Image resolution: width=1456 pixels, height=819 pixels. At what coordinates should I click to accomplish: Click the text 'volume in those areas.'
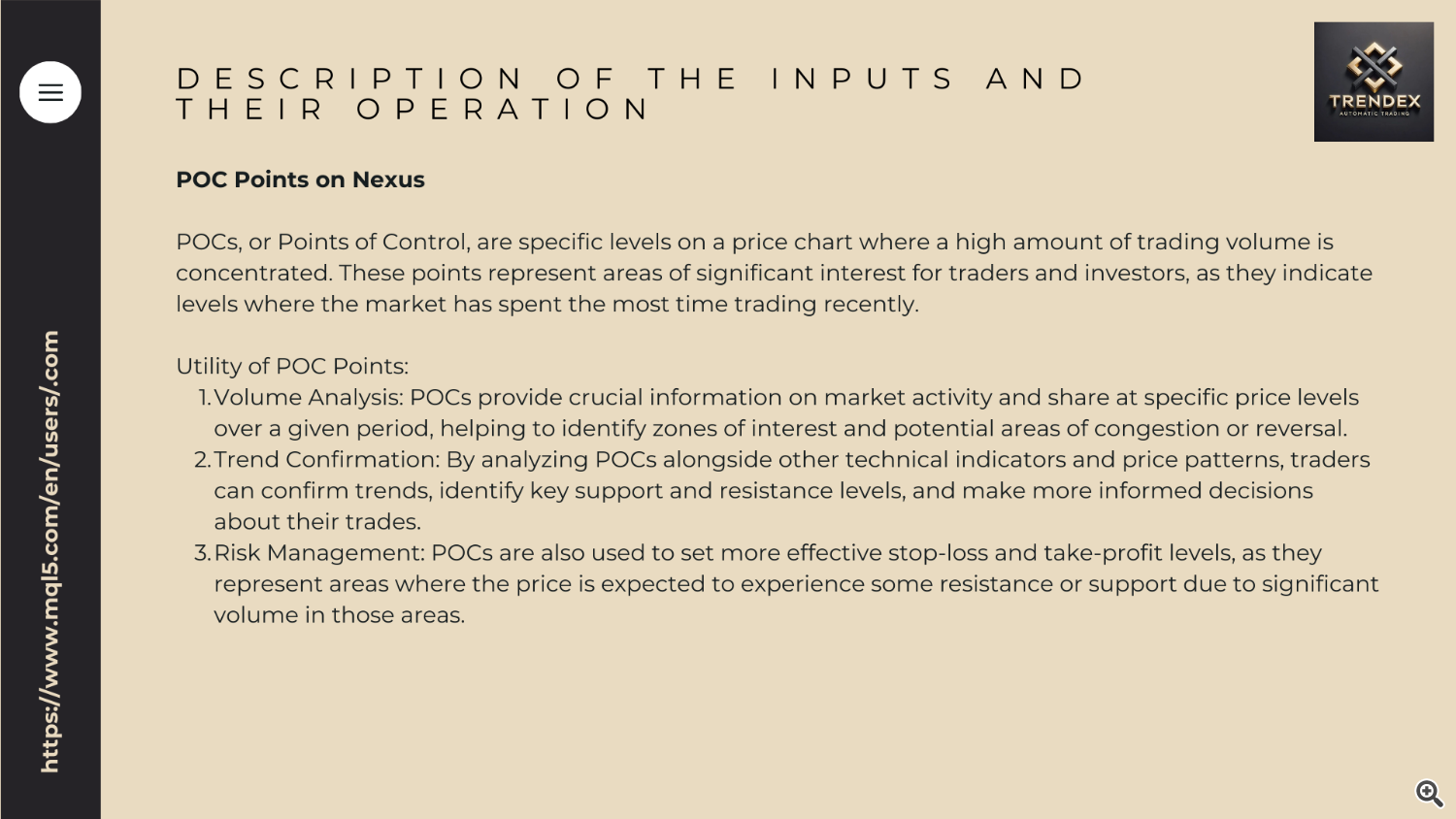(x=340, y=614)
